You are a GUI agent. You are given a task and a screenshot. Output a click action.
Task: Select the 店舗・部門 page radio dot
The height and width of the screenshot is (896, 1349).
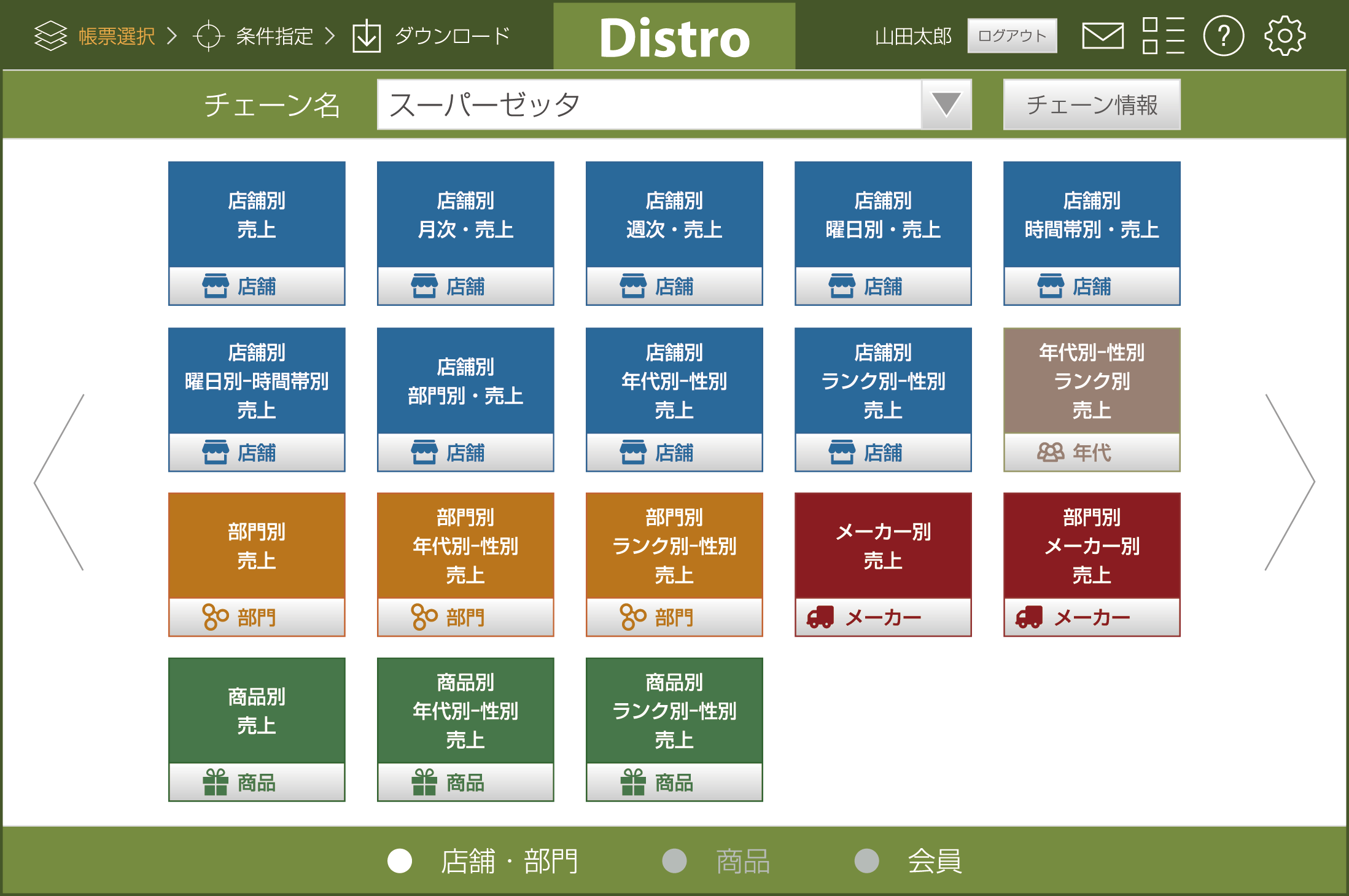click(x=400, y=860)
